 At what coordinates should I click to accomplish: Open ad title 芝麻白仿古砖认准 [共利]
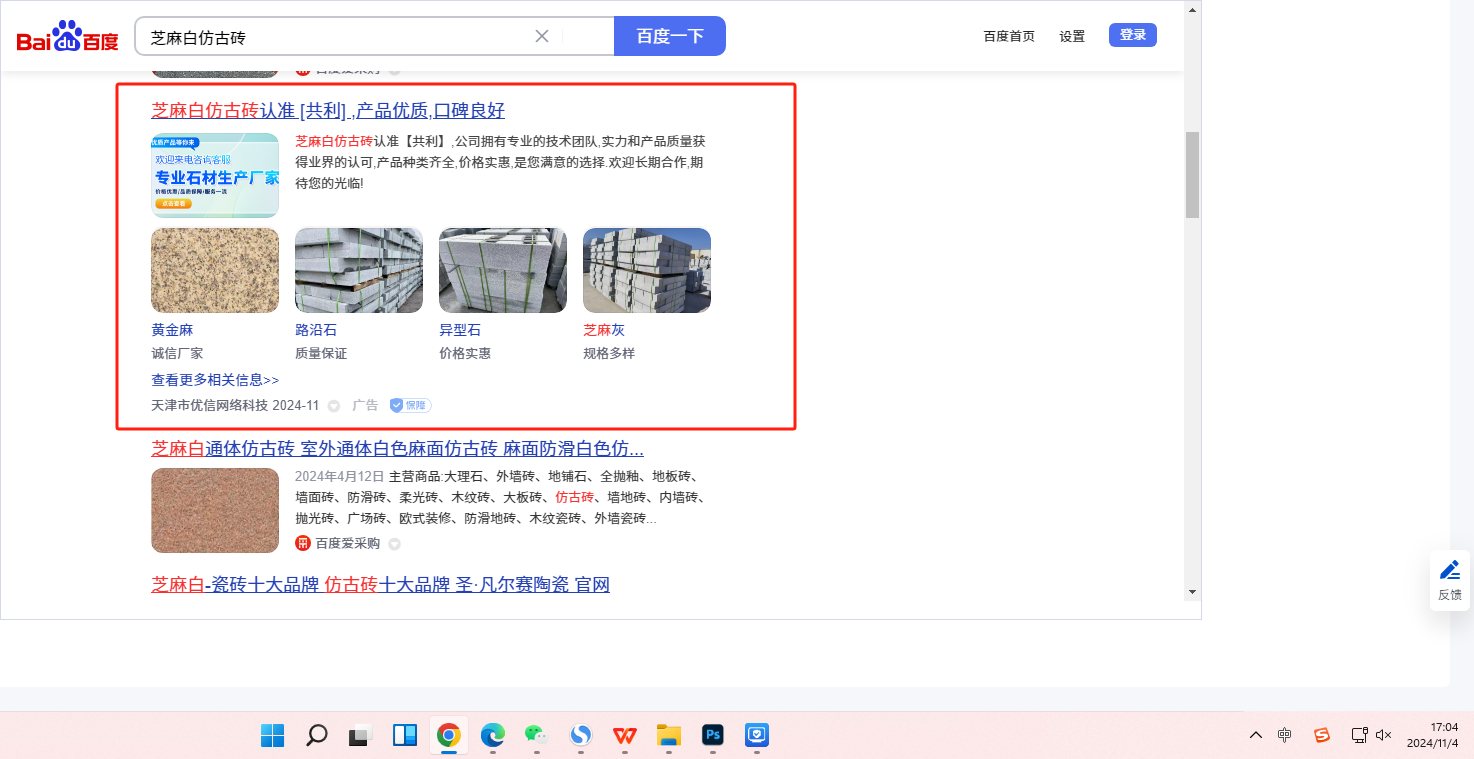point(328,110)
